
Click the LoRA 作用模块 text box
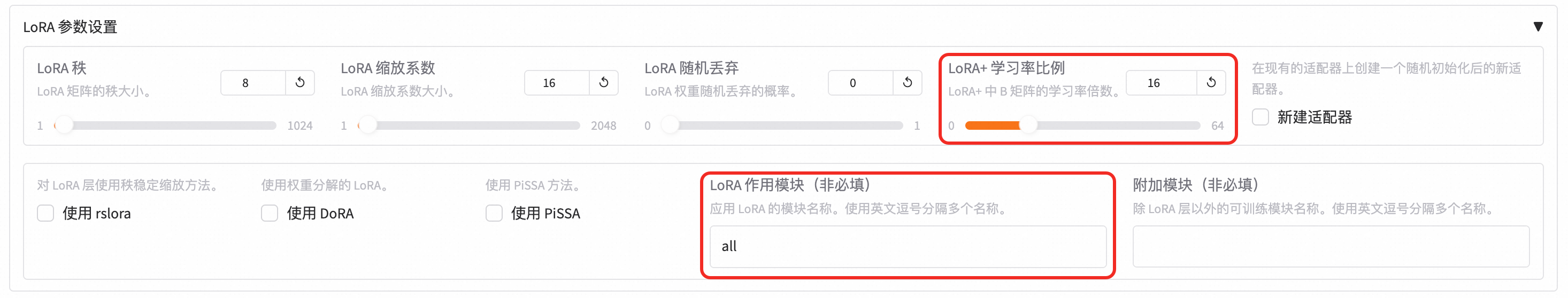[908, 246]
